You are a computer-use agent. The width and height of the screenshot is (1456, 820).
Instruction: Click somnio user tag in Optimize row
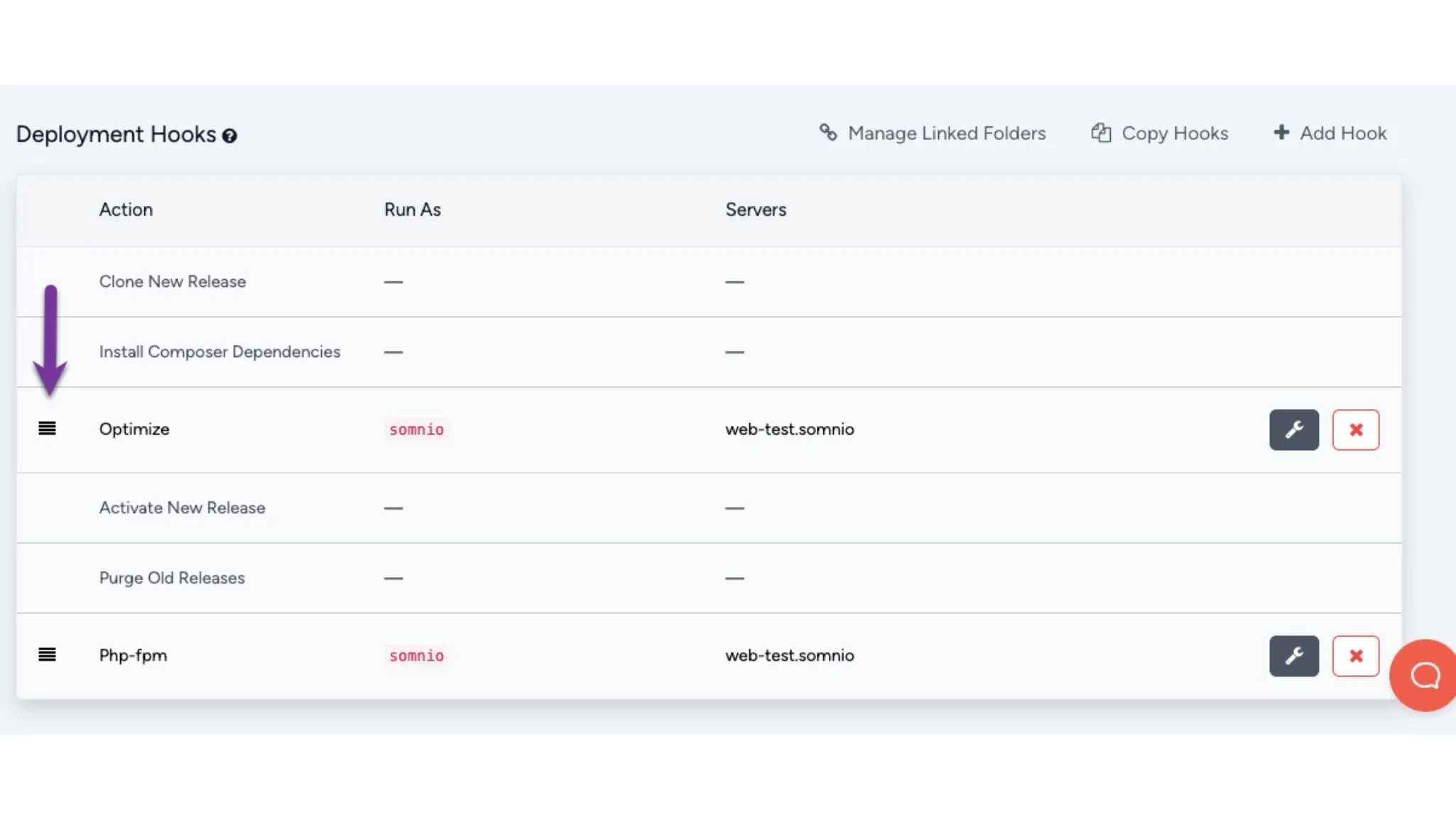(416, 430)
